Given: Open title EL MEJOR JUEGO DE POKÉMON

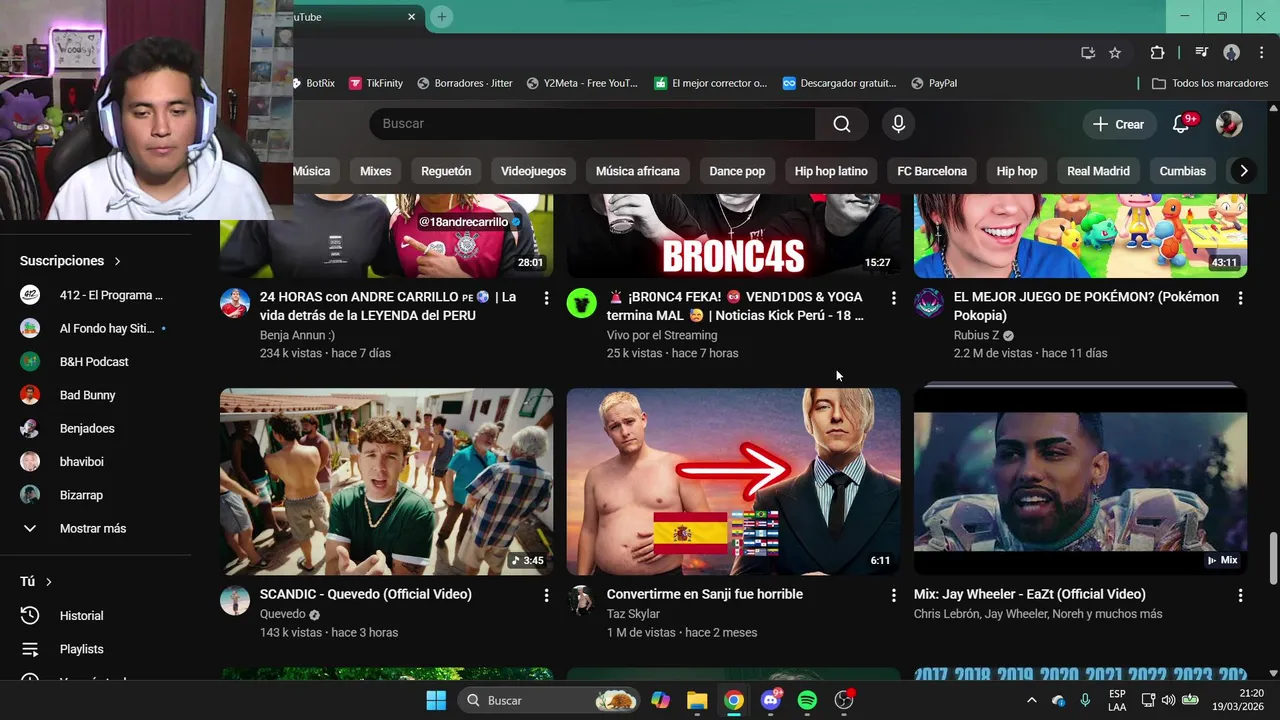Looking at the screenshot, I should 1086,306.
